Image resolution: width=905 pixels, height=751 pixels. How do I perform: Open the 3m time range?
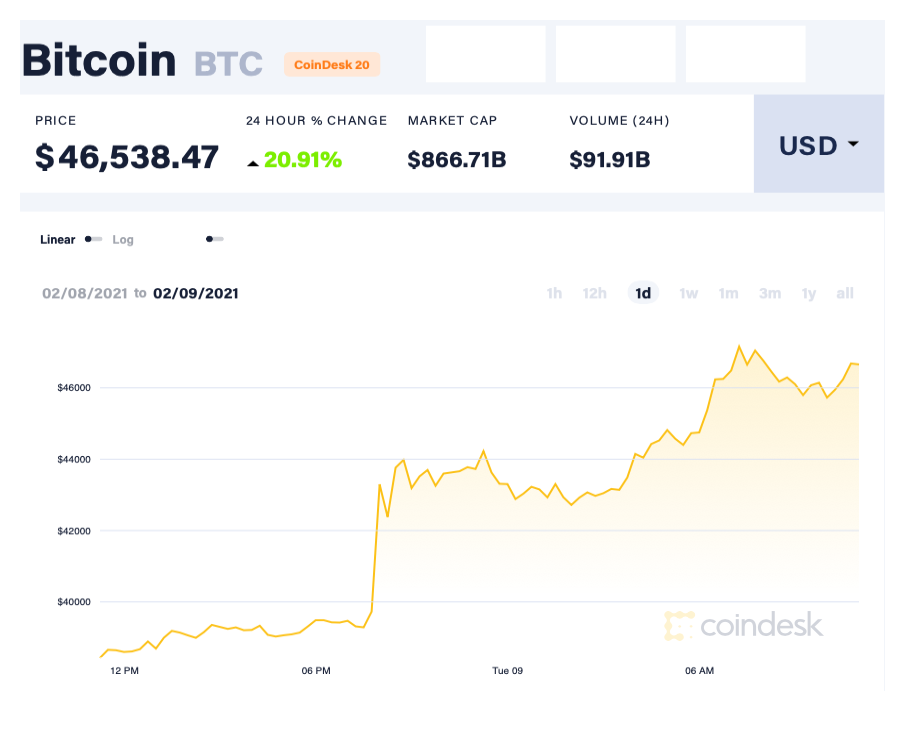(769, 293)
